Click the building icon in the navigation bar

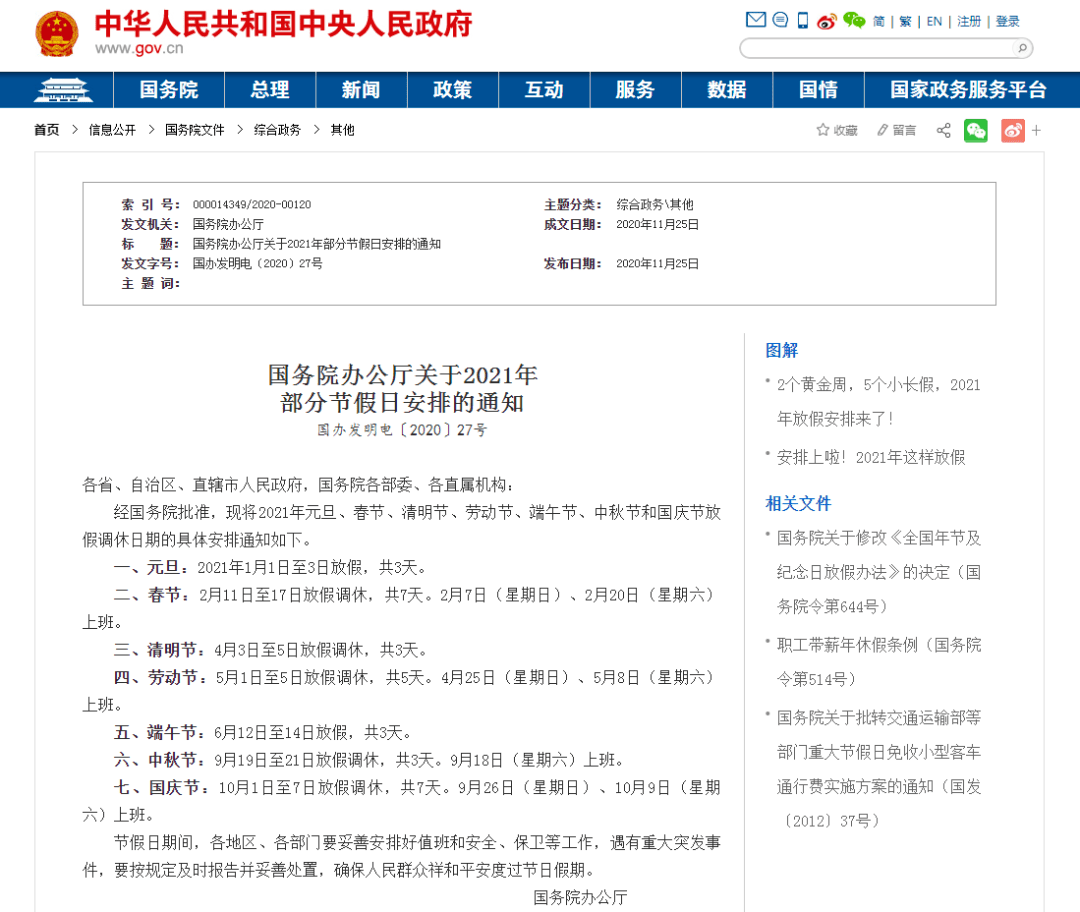coord(62,89)
